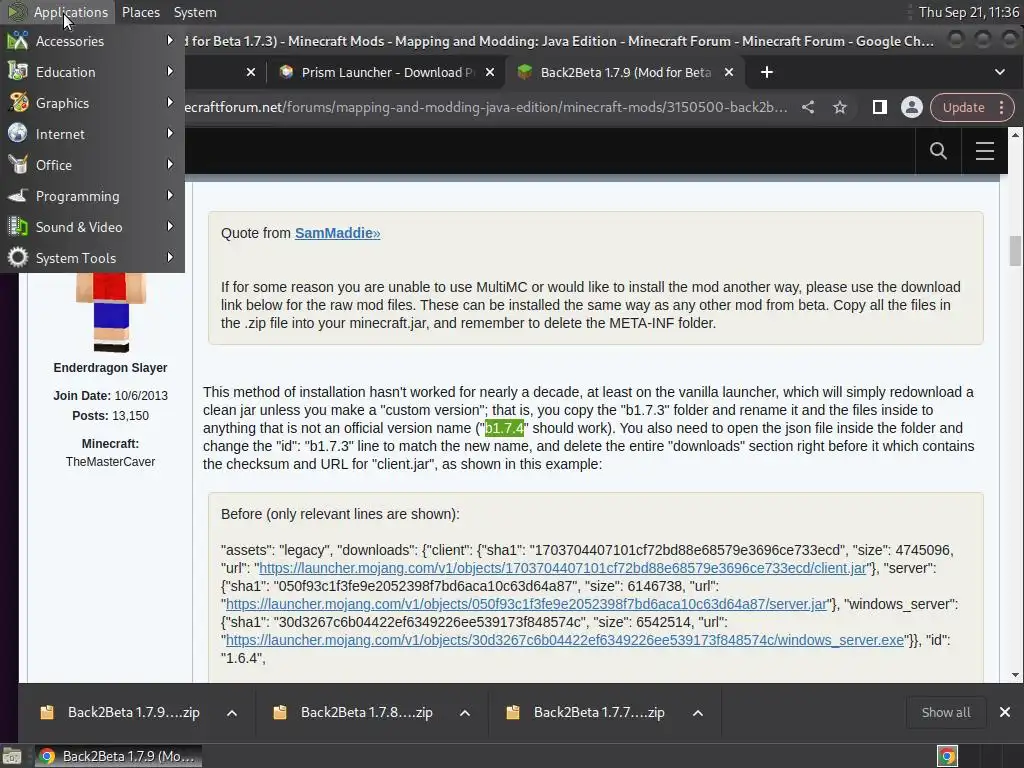The height and width of the screenshot is (768, 1024).
Task: Open the client.jar mojang launcher link
Action: point(563,568)
